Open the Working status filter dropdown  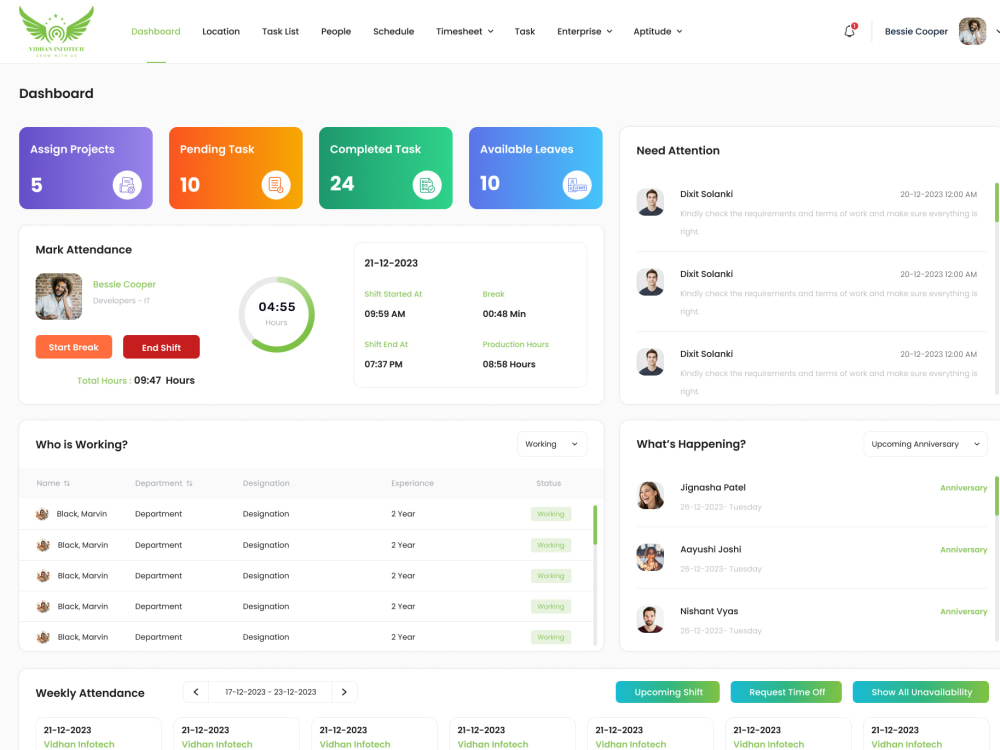click(552, 444)
